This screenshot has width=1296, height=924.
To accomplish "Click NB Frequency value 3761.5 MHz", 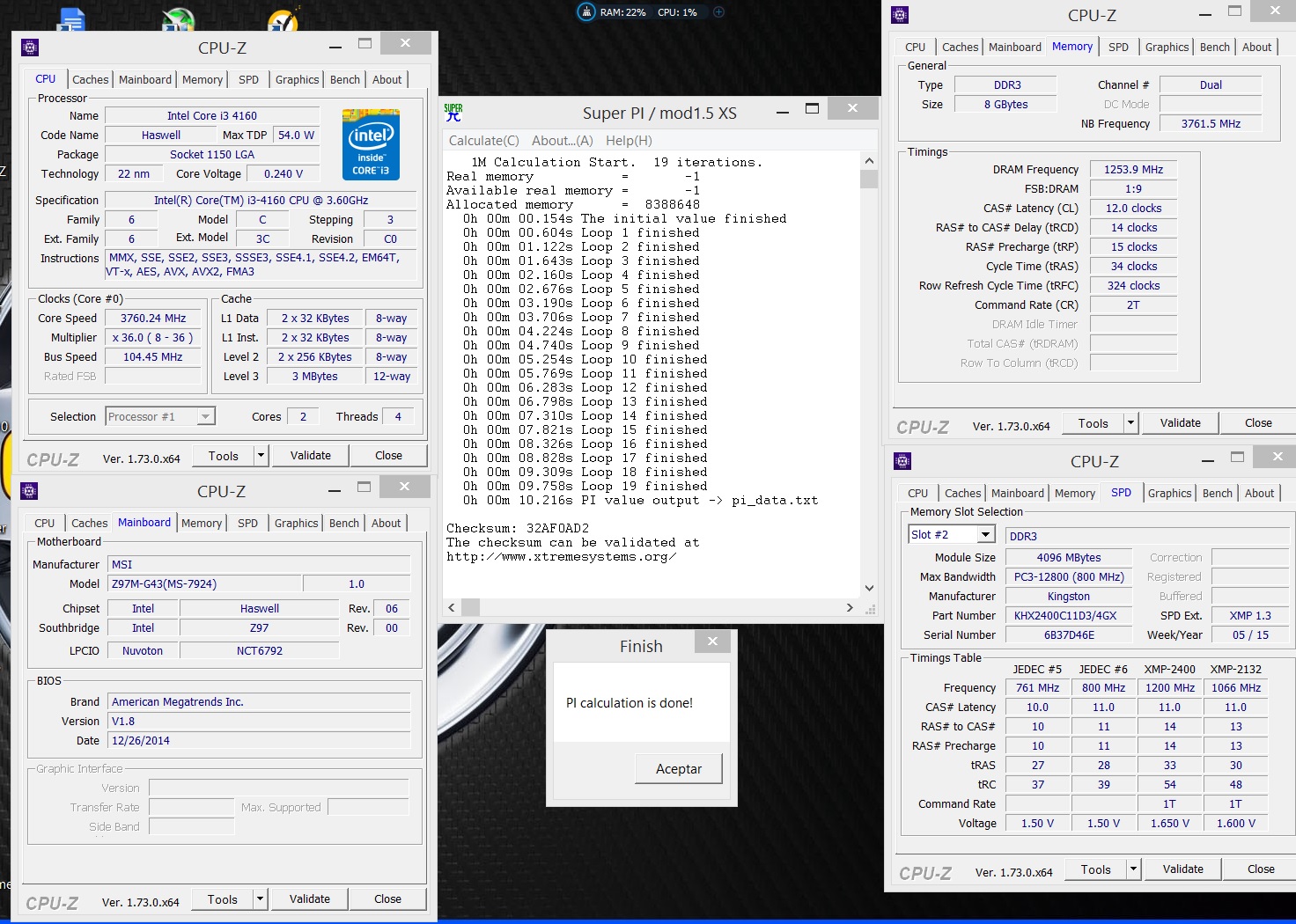I will (x=1211, y=124).
